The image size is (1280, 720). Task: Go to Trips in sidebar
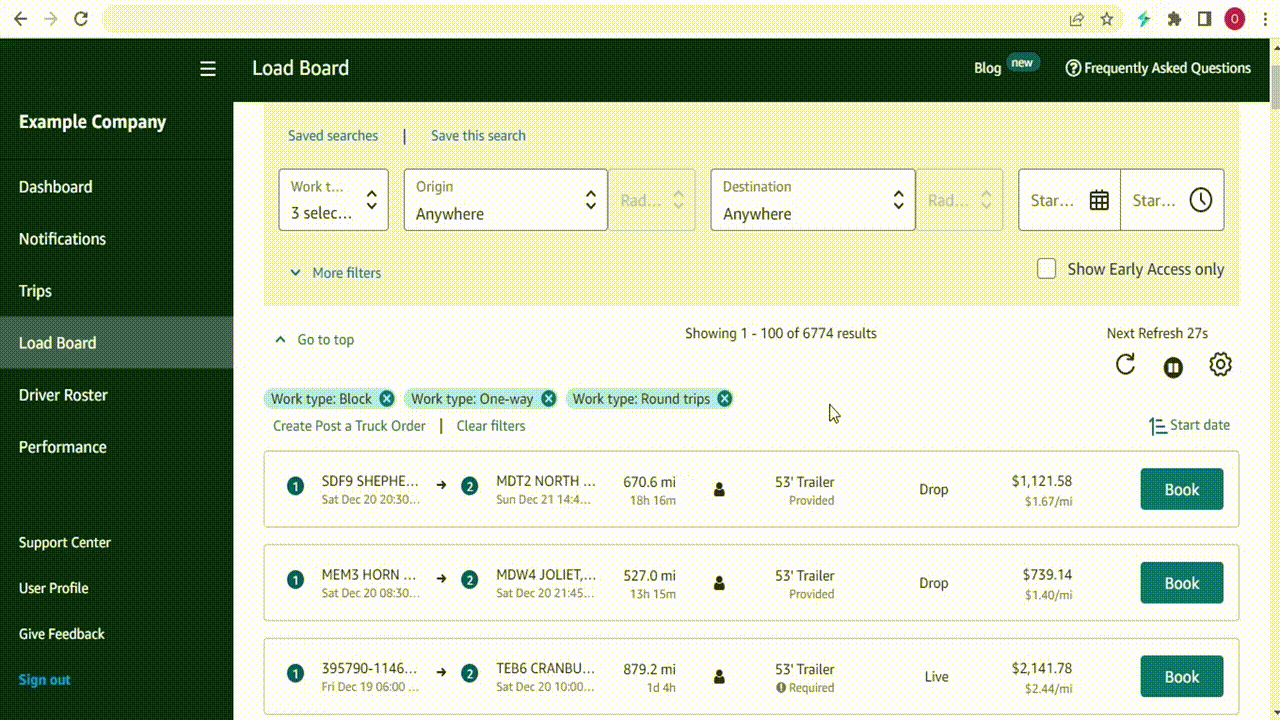click(35, 291)
